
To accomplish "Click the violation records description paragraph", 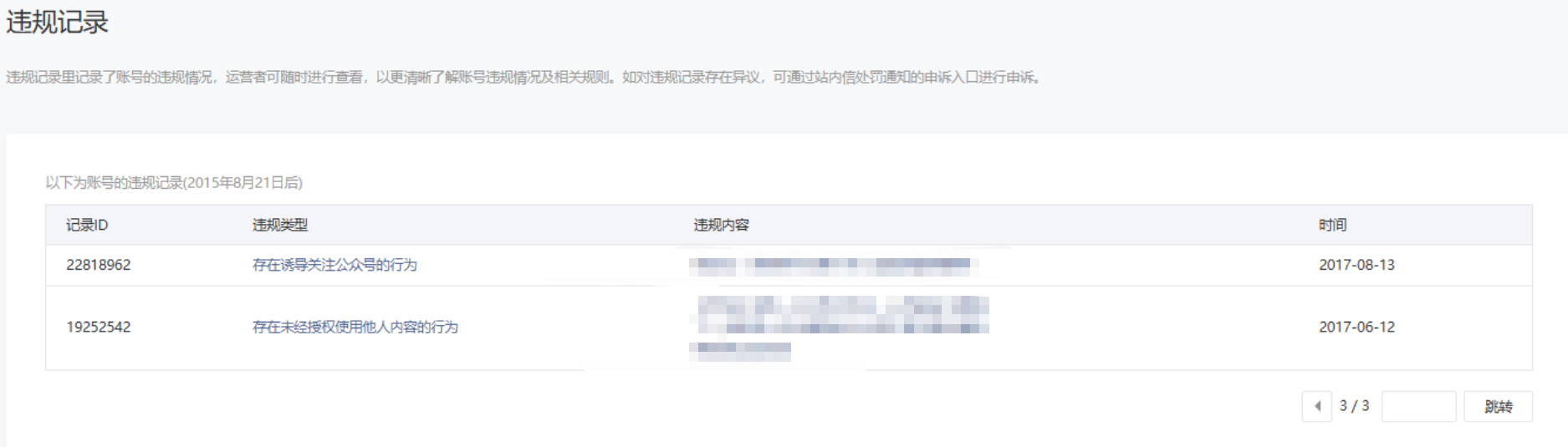I will click(524, 77).
